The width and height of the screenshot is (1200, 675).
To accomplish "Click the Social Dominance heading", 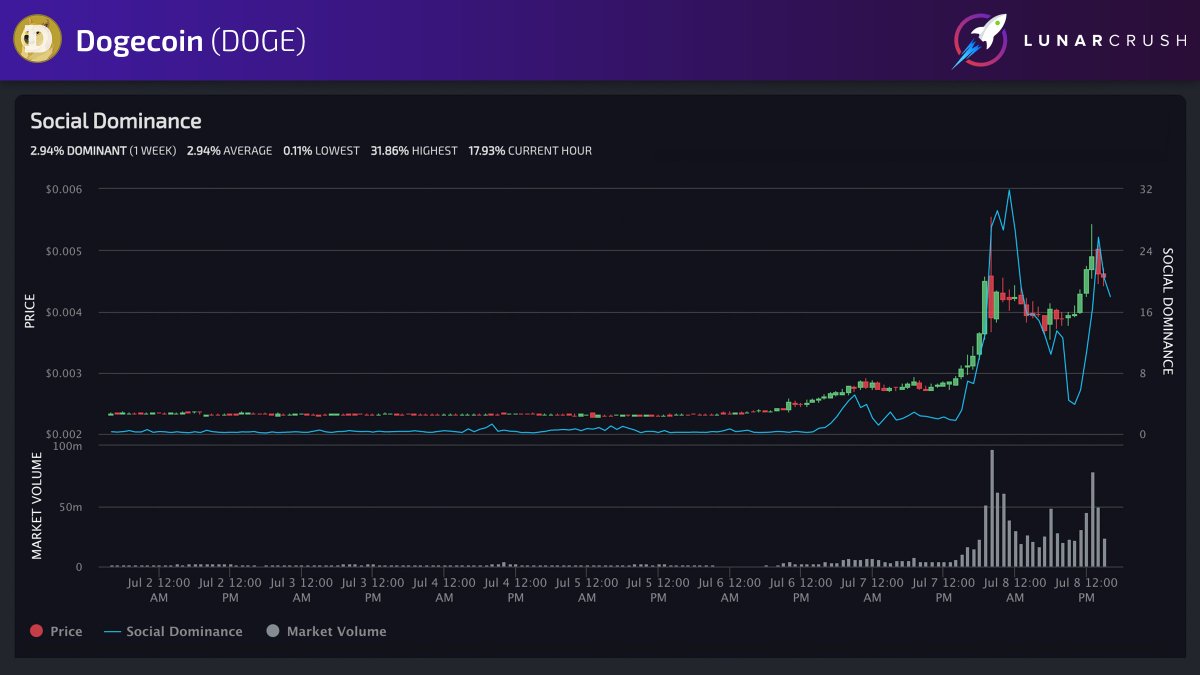I will pyautogui.click(x=116, y=121).
